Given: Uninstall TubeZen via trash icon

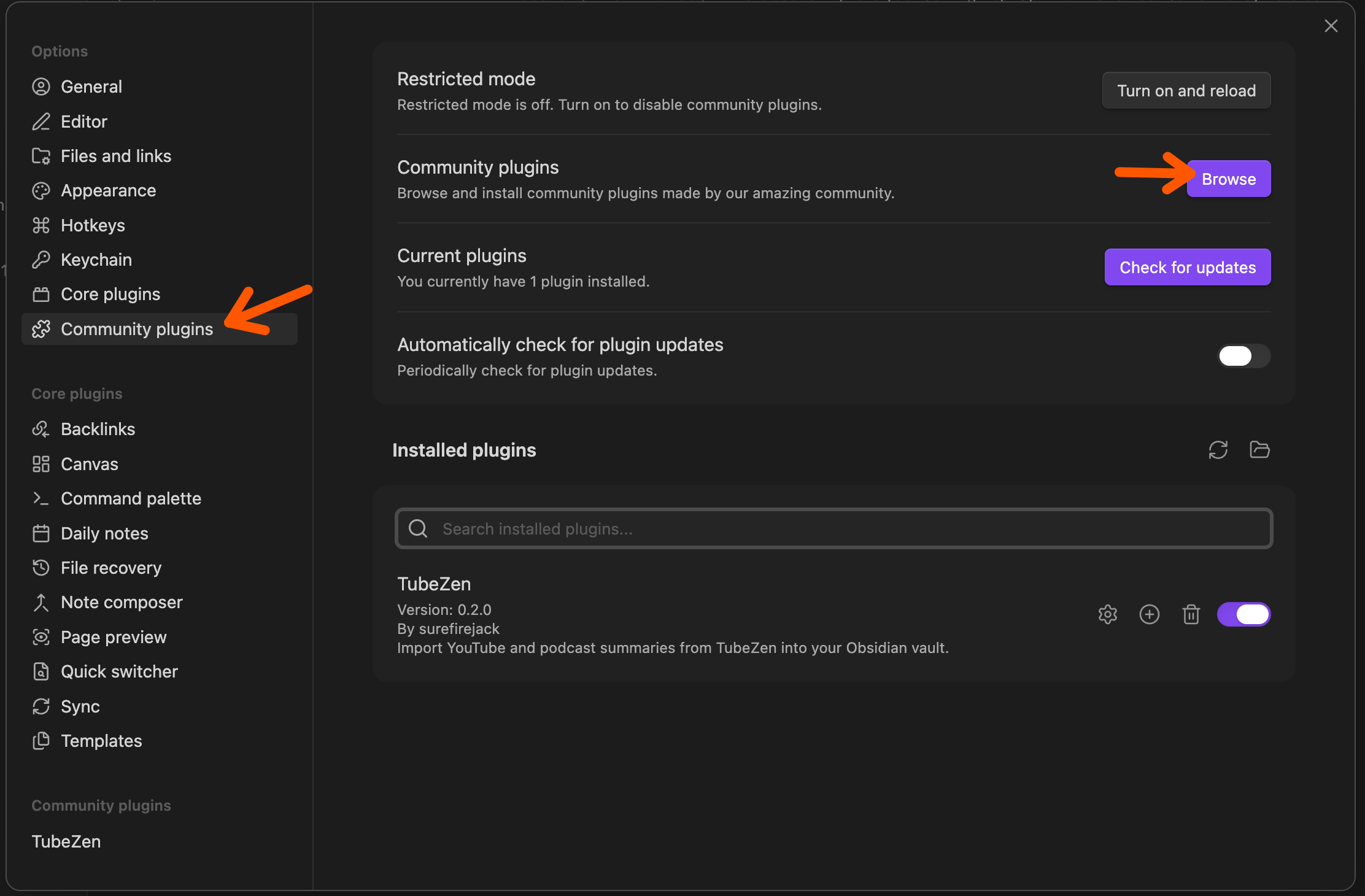Looking at the screenshot, I should (1191, 614).
